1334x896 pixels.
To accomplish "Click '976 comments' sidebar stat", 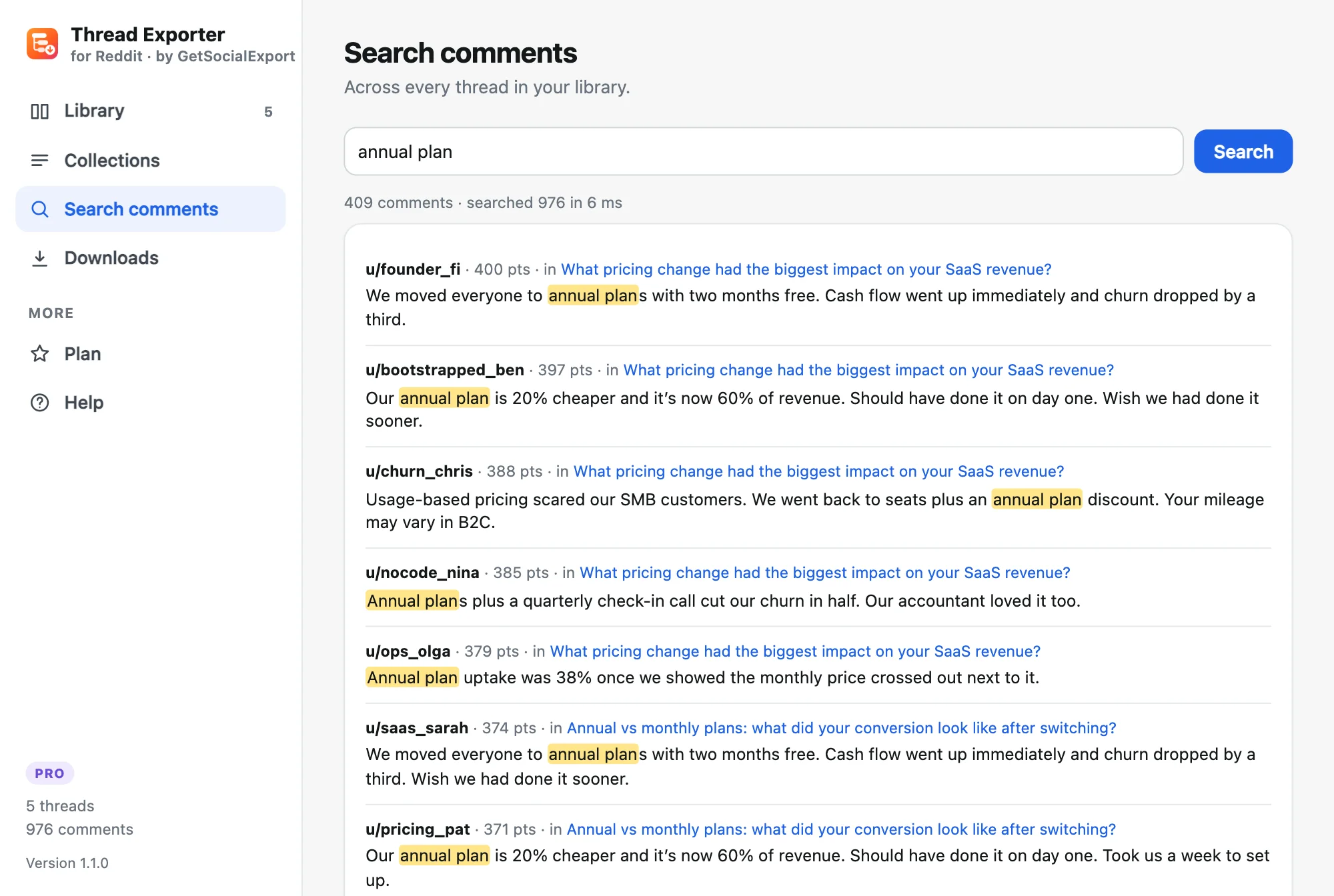I will point(79,829).
